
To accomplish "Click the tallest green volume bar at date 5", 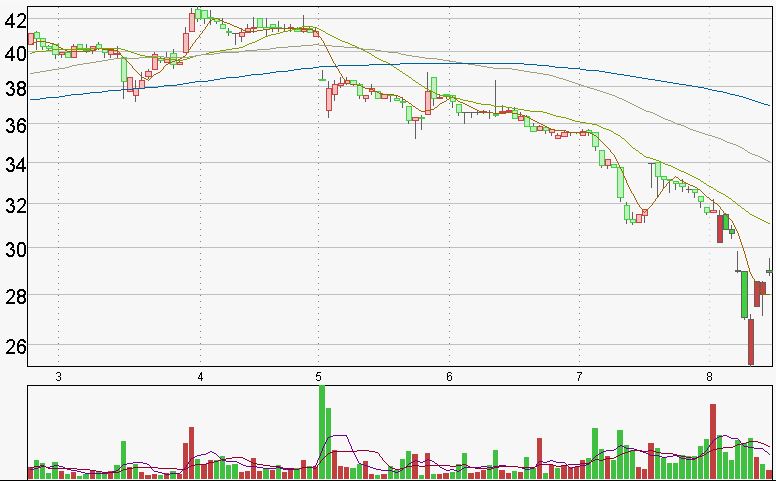I will click(322, 432).
